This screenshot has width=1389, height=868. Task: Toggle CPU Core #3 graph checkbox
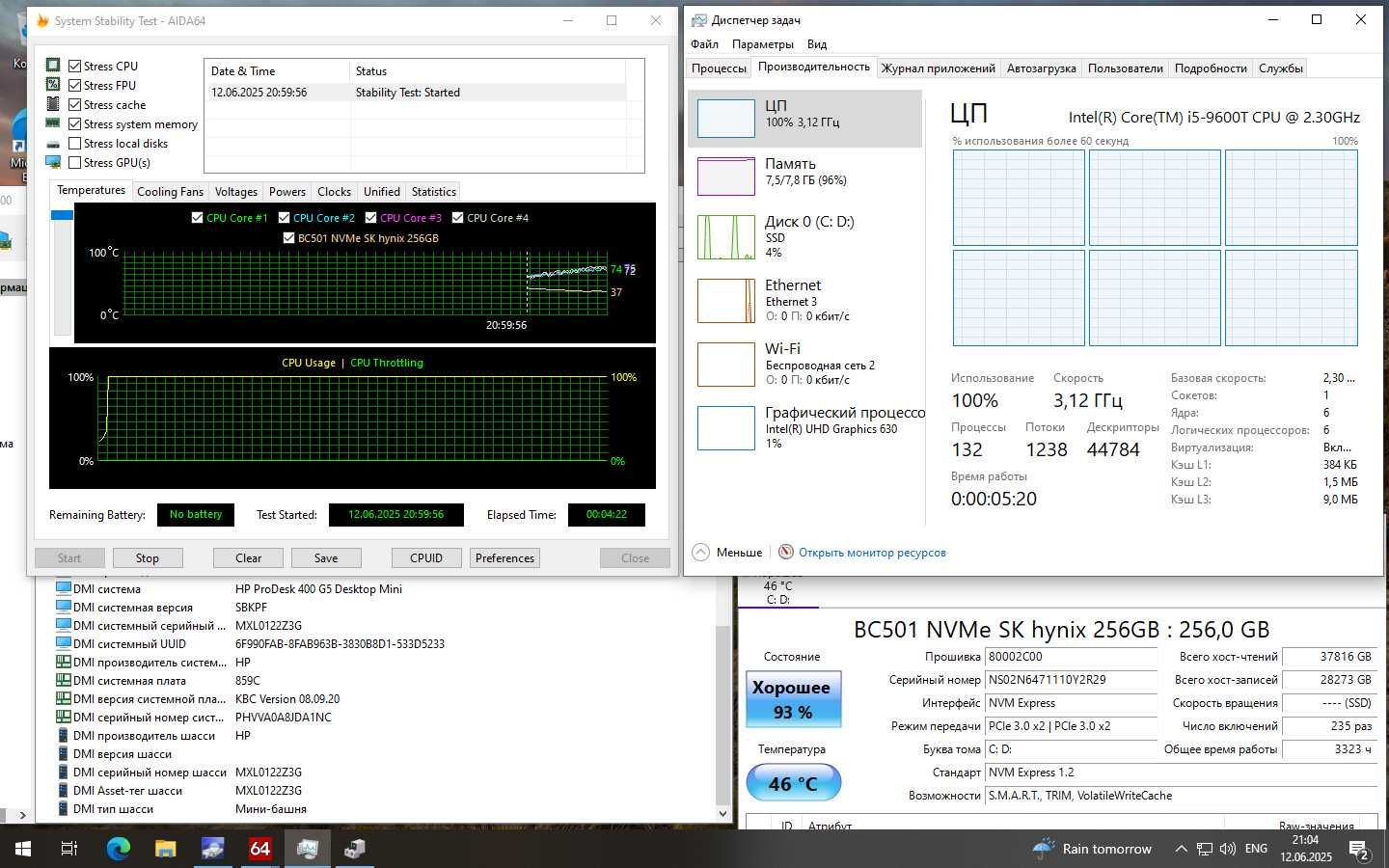click(x=370, y=218)
